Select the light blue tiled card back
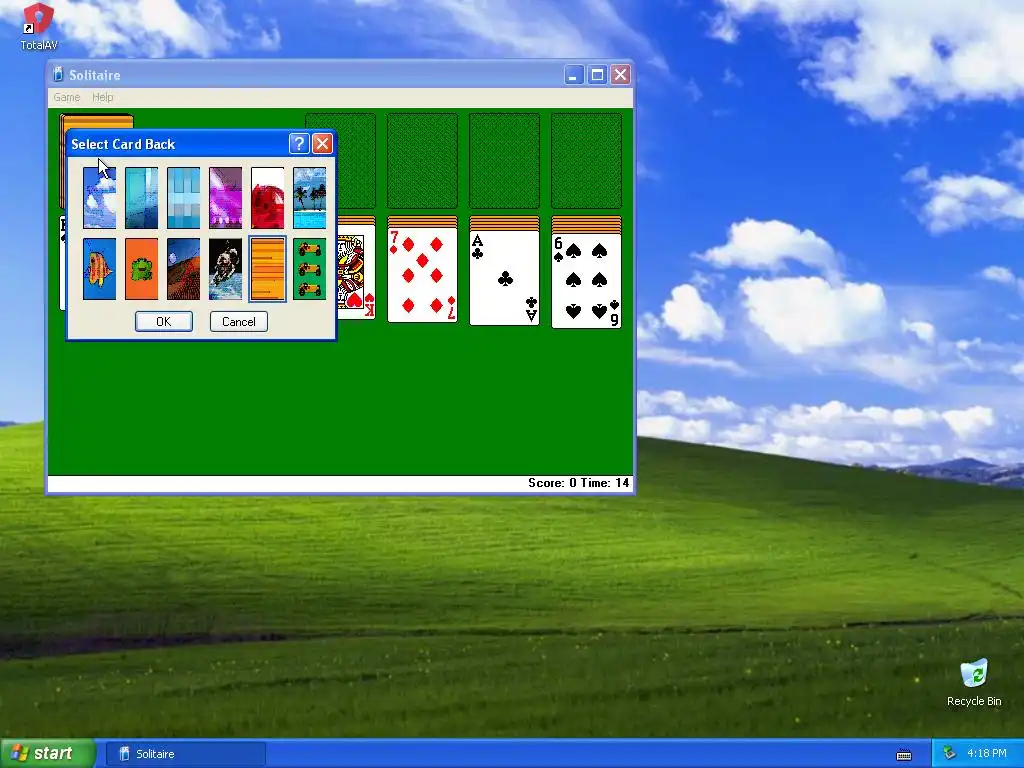The height and width of the screenshot is (768, 1024). (184, 198)
